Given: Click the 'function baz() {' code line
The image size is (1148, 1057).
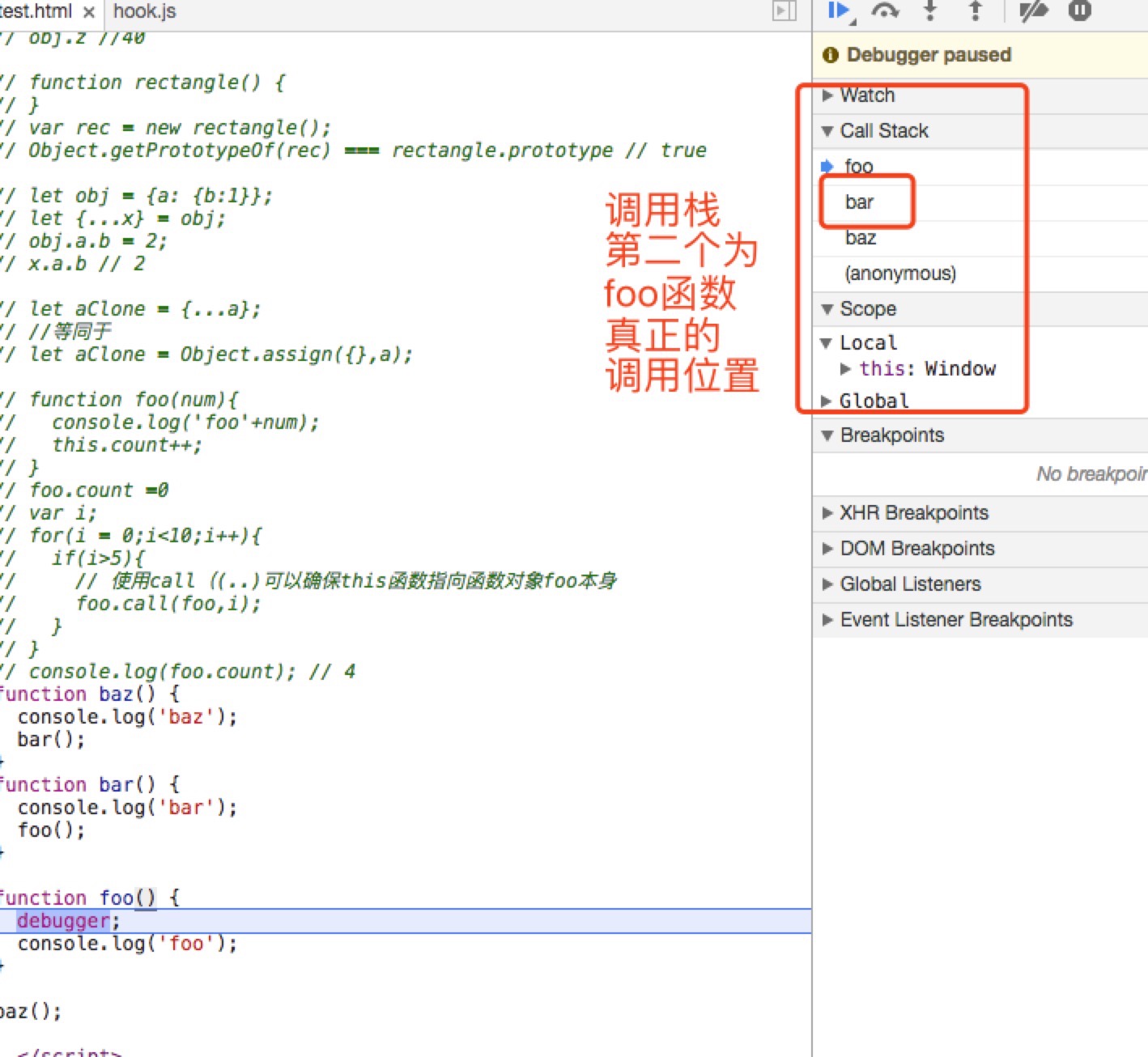Looking at the screenshot, I should click(x=89, y=694).
